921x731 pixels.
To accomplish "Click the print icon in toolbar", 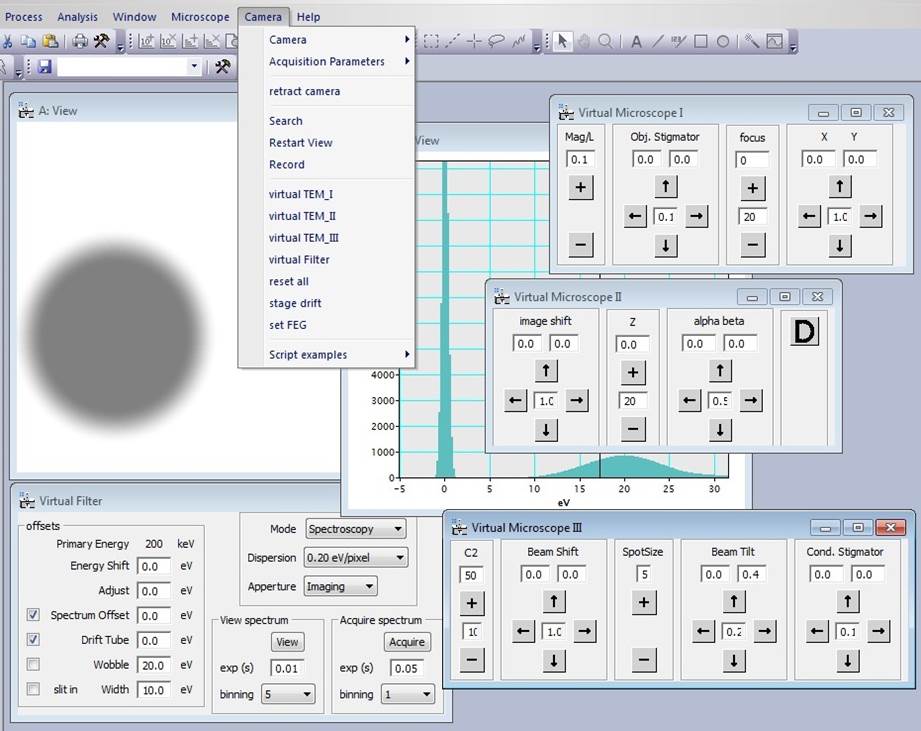I will (80, 41).
